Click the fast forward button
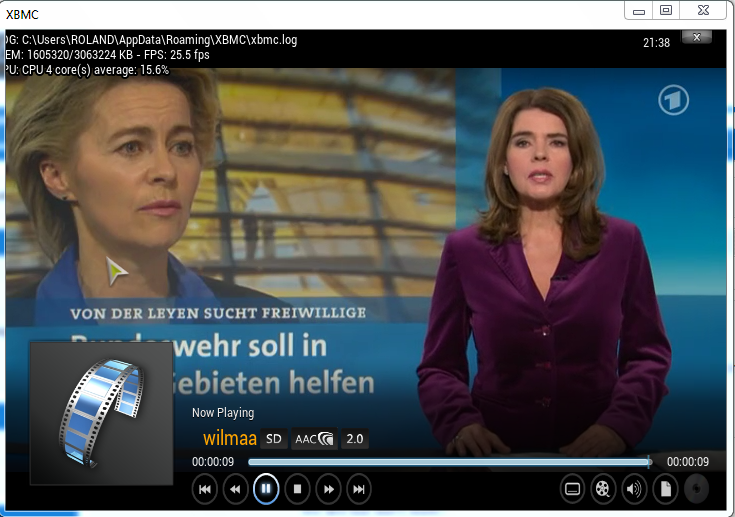This screenshot has height=517, width=735. click(x=328, y=489)
